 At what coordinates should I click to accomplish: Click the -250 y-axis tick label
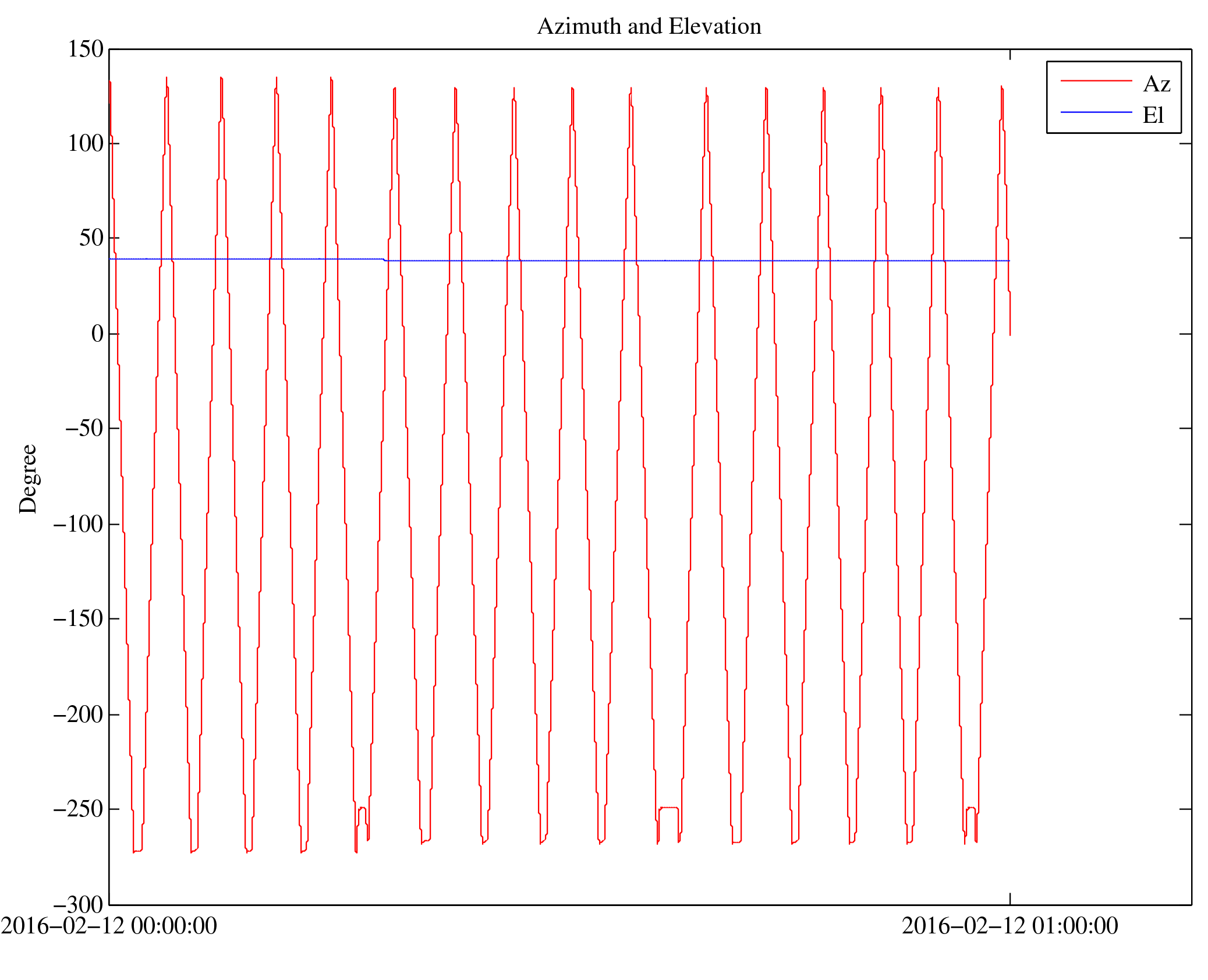[x=78, y=809]
